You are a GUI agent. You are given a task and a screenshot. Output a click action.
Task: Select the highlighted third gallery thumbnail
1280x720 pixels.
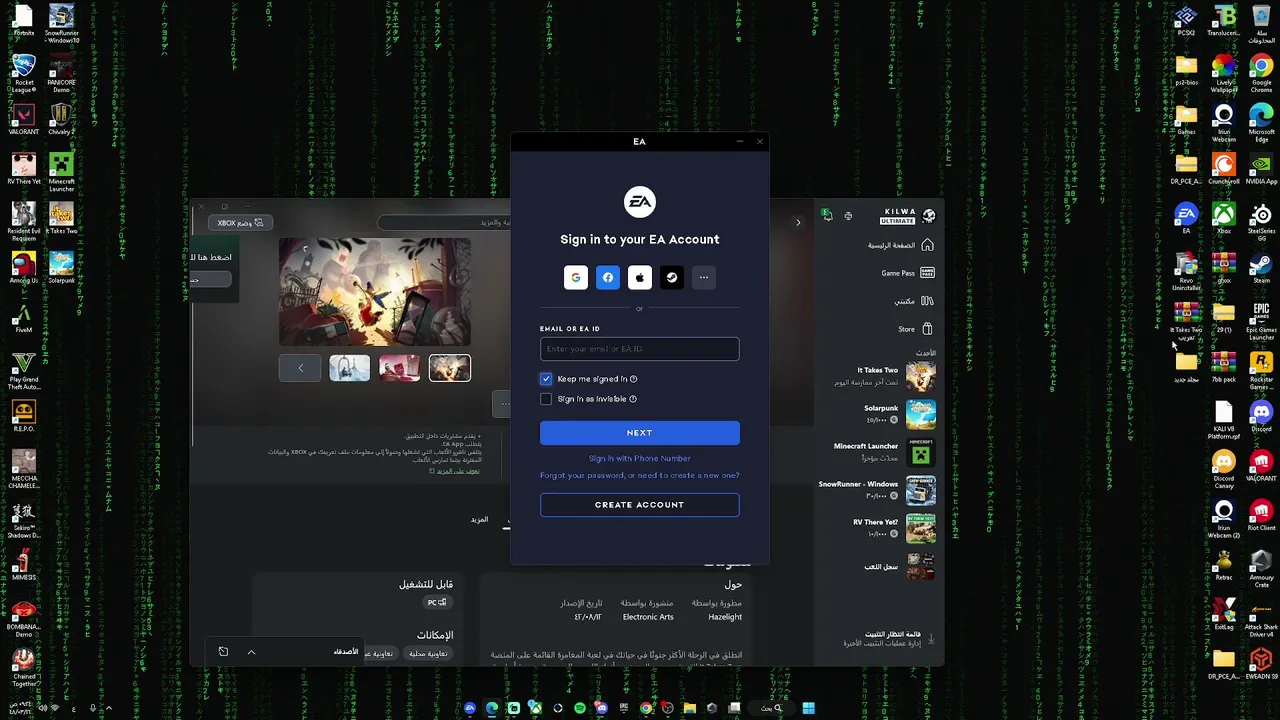coord(449,369)
